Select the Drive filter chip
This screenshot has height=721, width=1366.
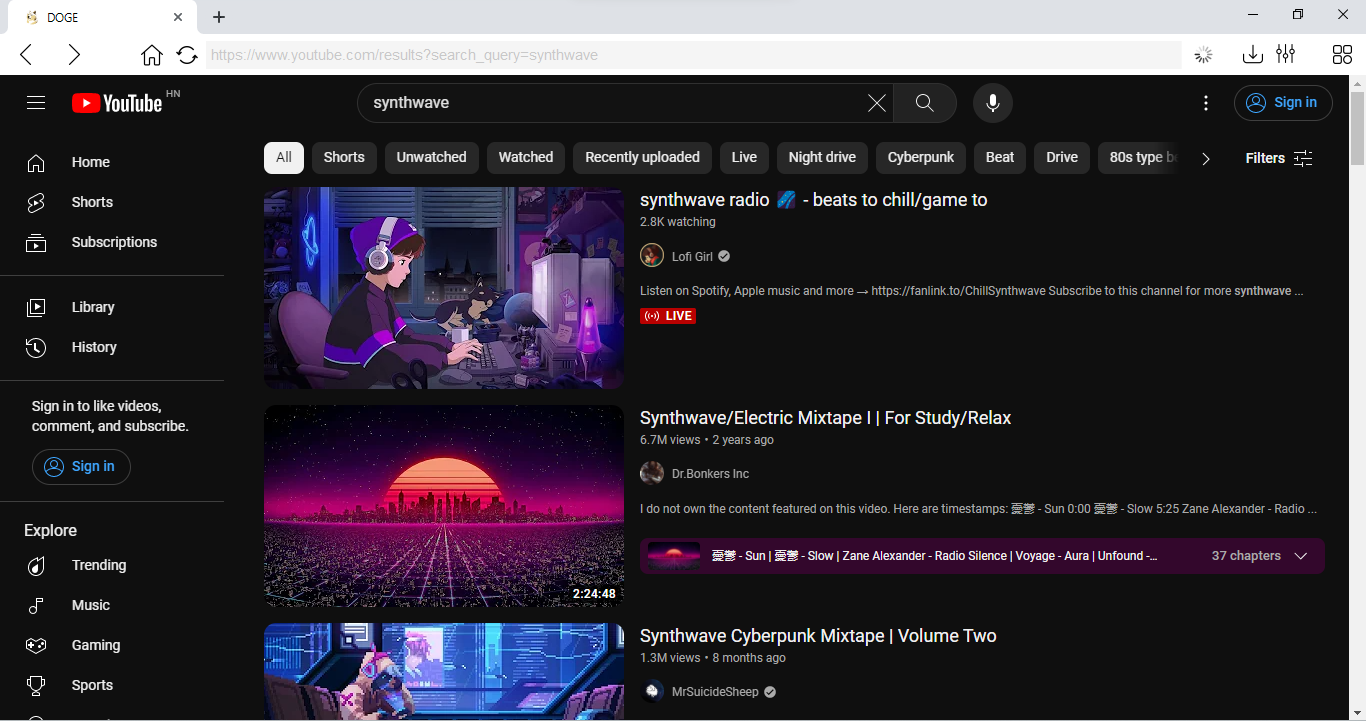(1062, 157)
